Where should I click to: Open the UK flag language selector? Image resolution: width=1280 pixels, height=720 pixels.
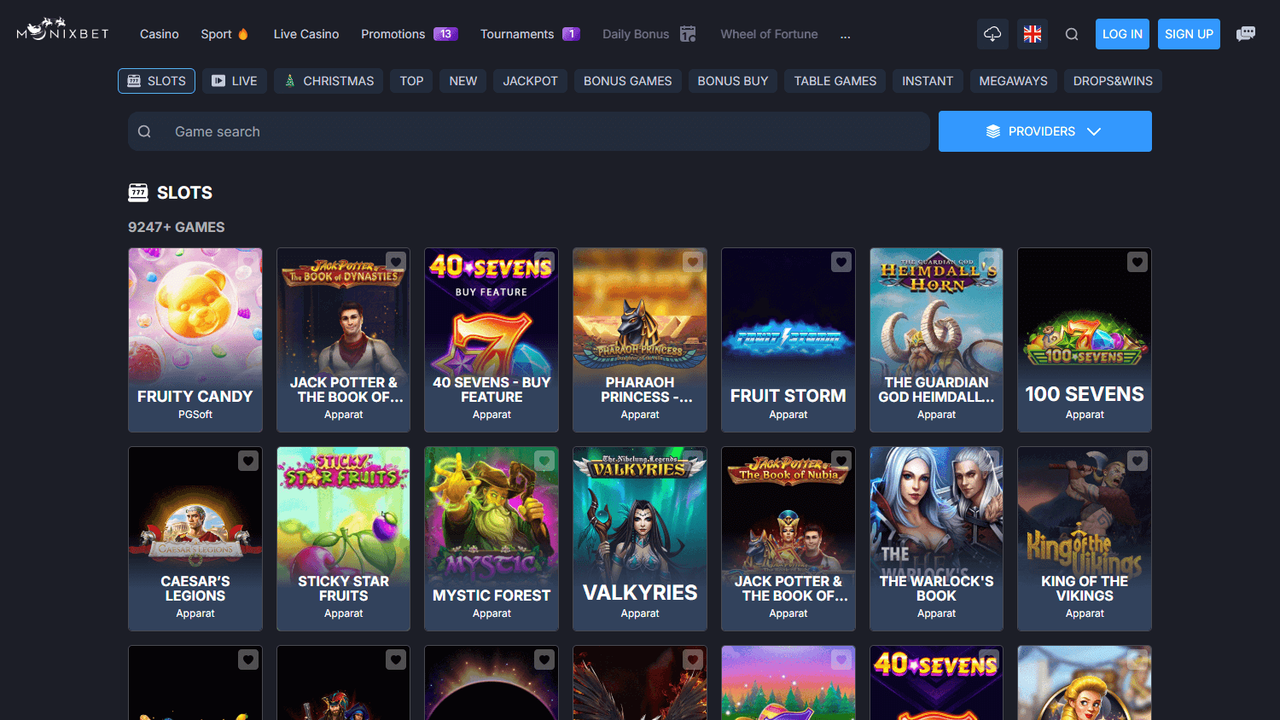(1033, 34)
